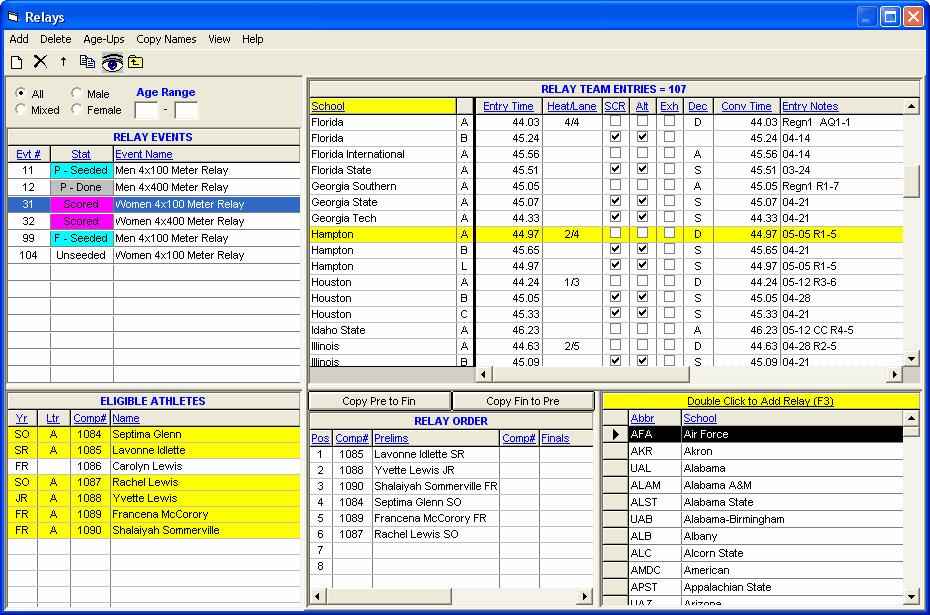The image size is (930, 615).
Task: Click the Stat column header
Action: [x=81, y=154]
